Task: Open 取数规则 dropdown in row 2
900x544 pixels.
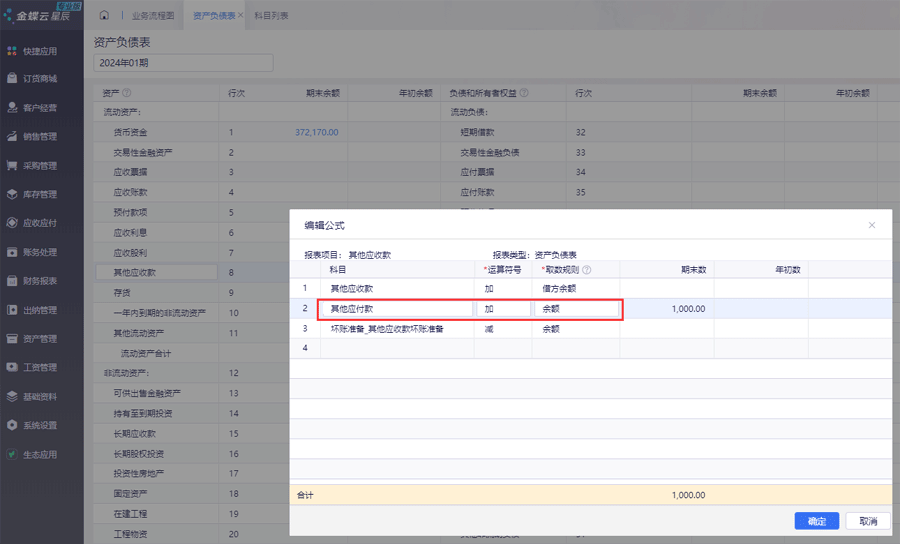Action: coord(576,309)
